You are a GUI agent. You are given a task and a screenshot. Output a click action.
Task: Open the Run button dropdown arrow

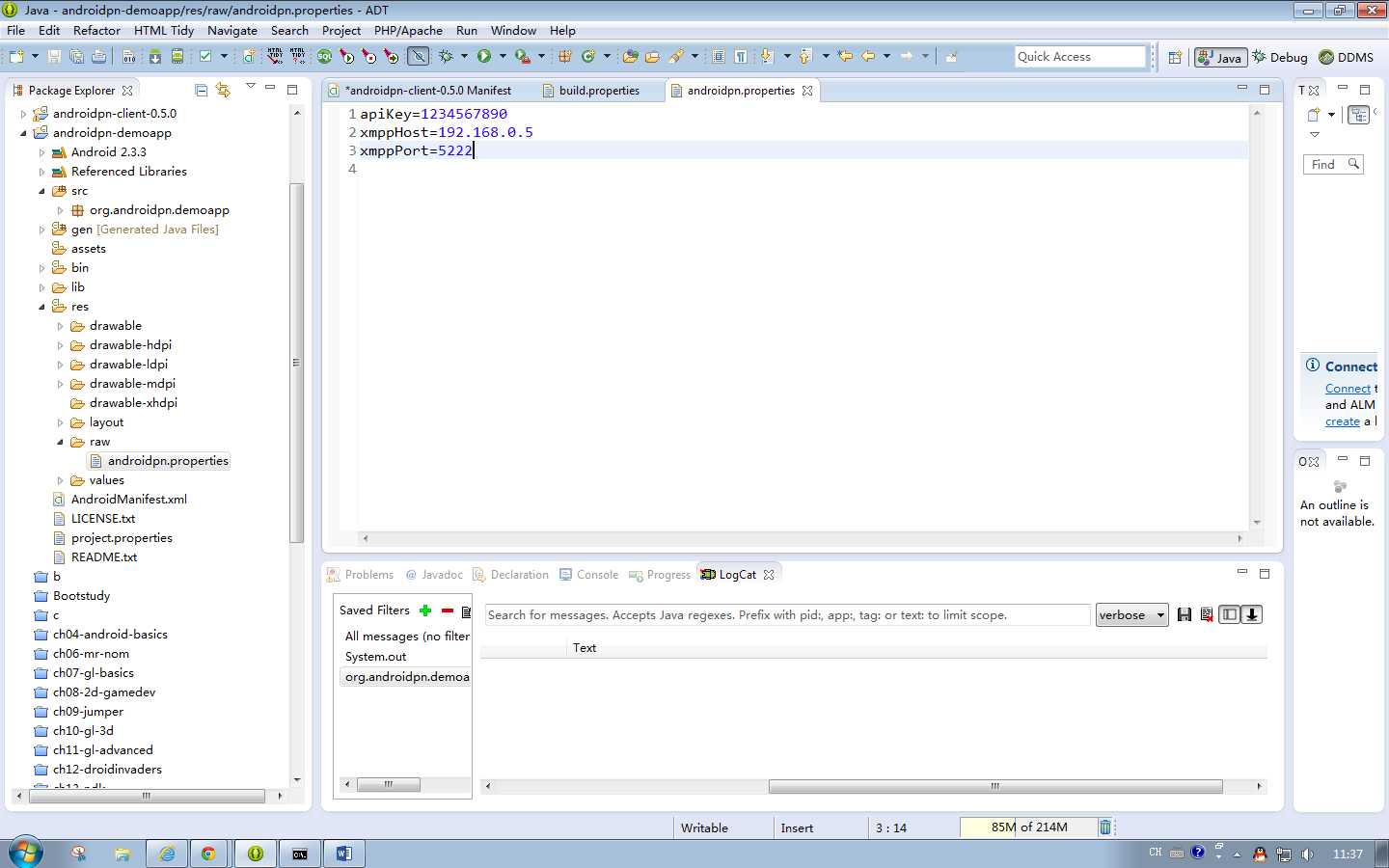(x=503, y=57)
